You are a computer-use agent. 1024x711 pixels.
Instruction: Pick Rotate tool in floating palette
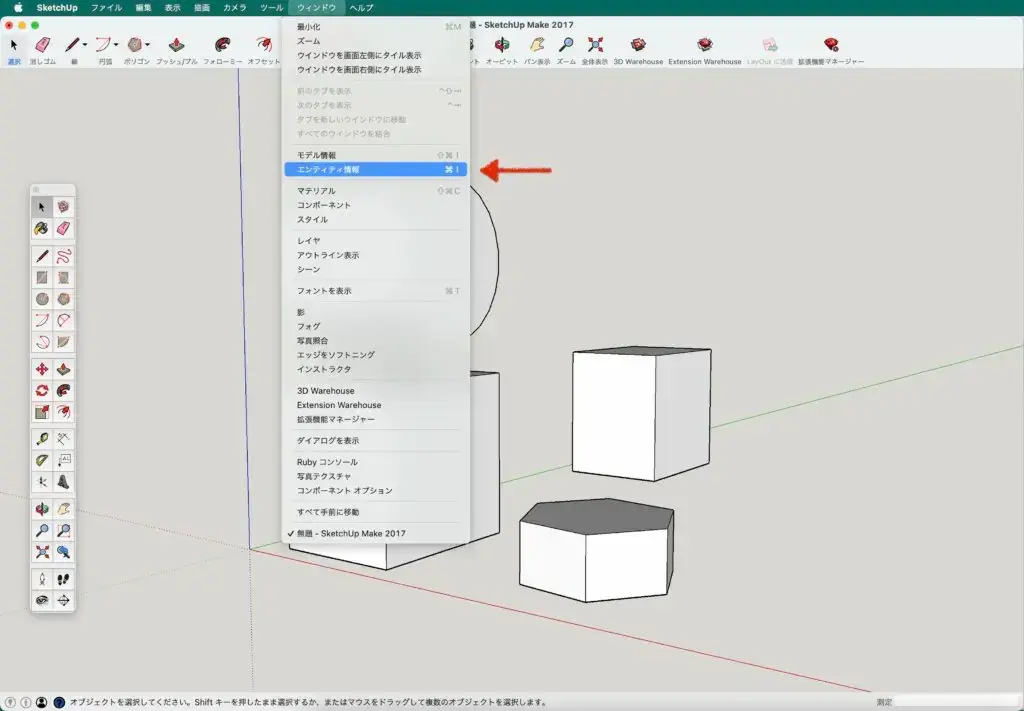coord(42,390)
